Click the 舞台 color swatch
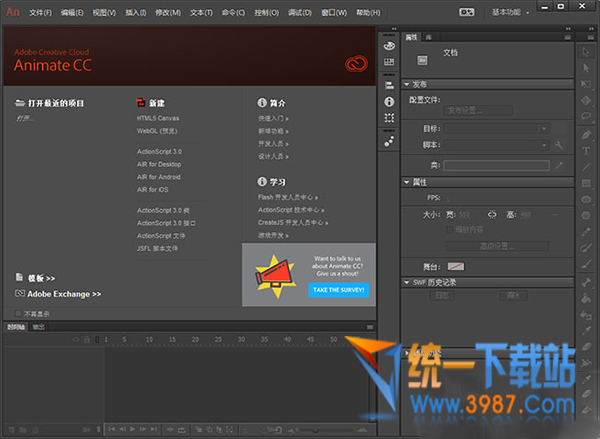 (456, 266)
